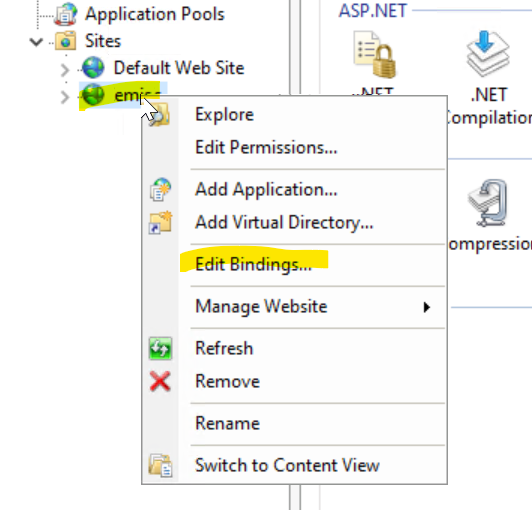
Task: Choose Explore in the context menu
Action: [x=224, y=115]
